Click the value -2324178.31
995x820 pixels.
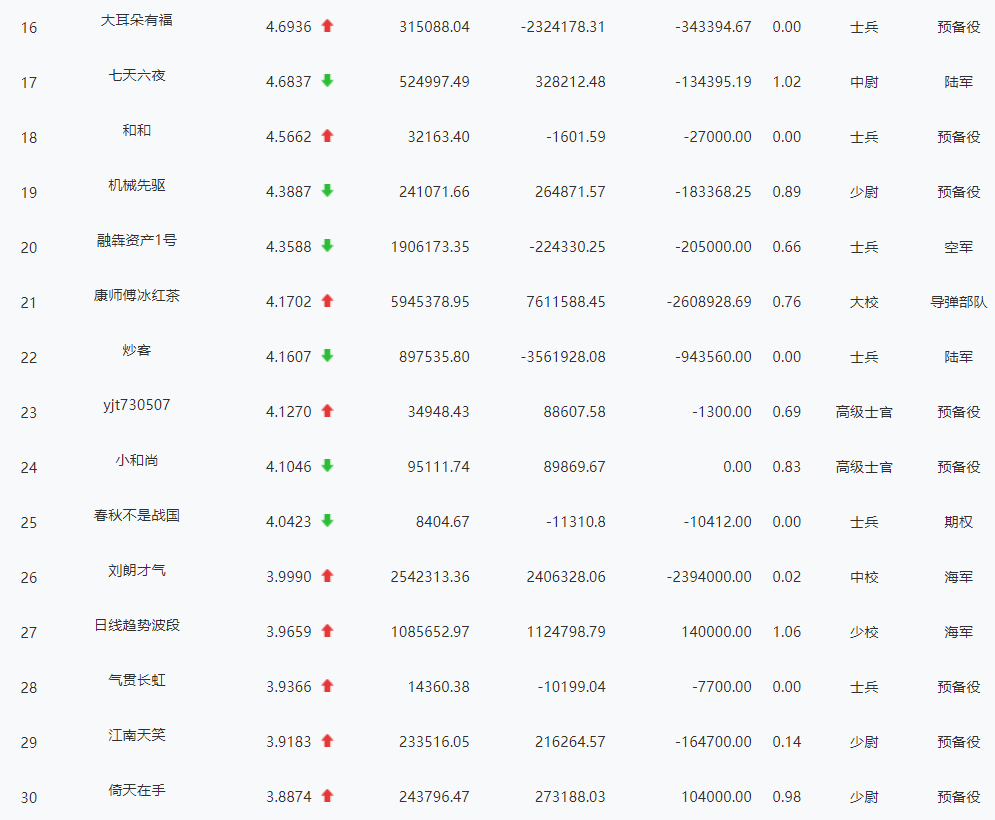[563, 27]
